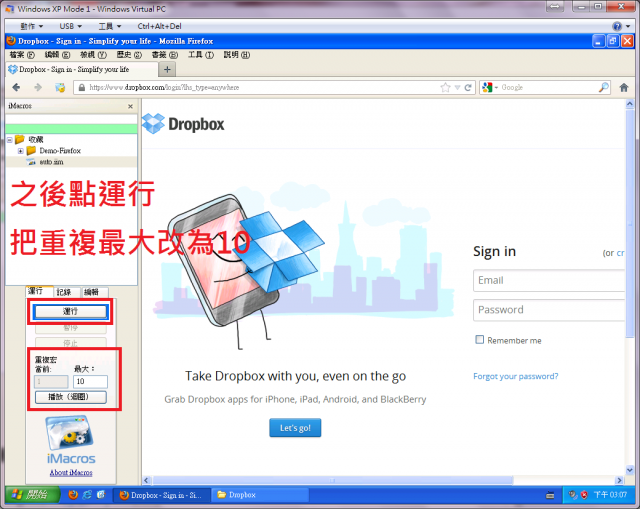Switch to the 運行 tab
The width and height of the screenshot is (640, 509).
tap(39, 291)
